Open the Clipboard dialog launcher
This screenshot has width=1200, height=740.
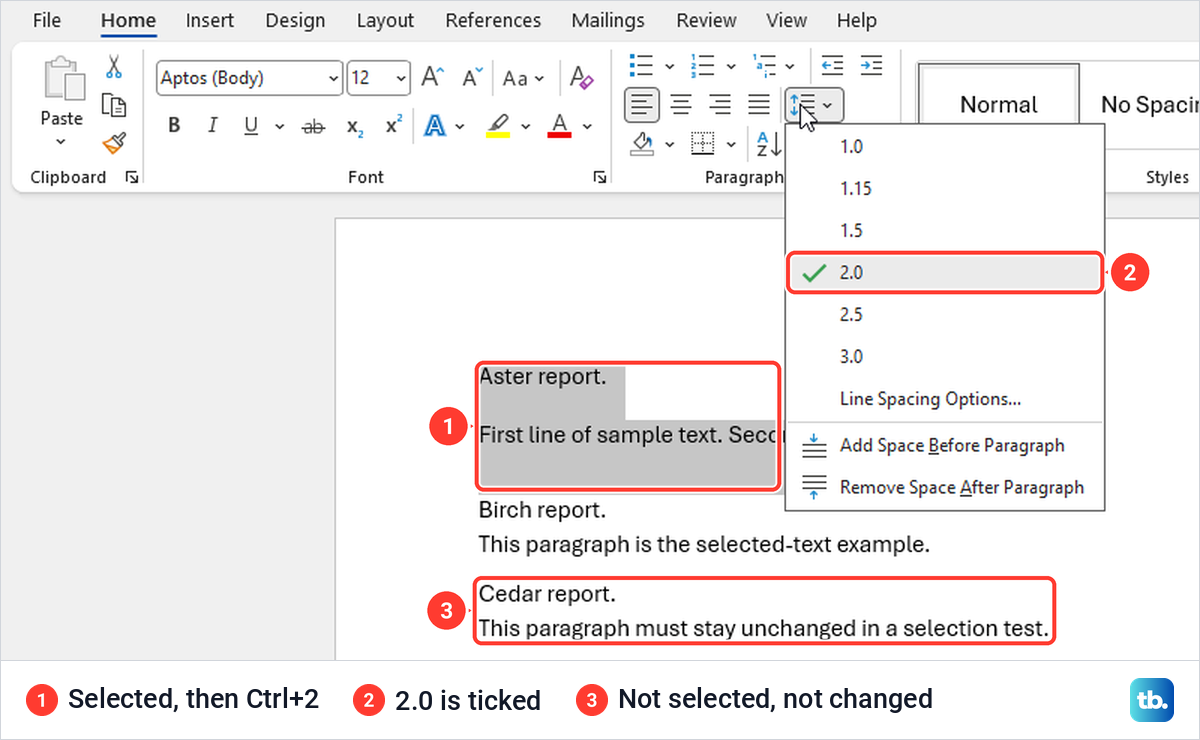click(x=131, y=177)
